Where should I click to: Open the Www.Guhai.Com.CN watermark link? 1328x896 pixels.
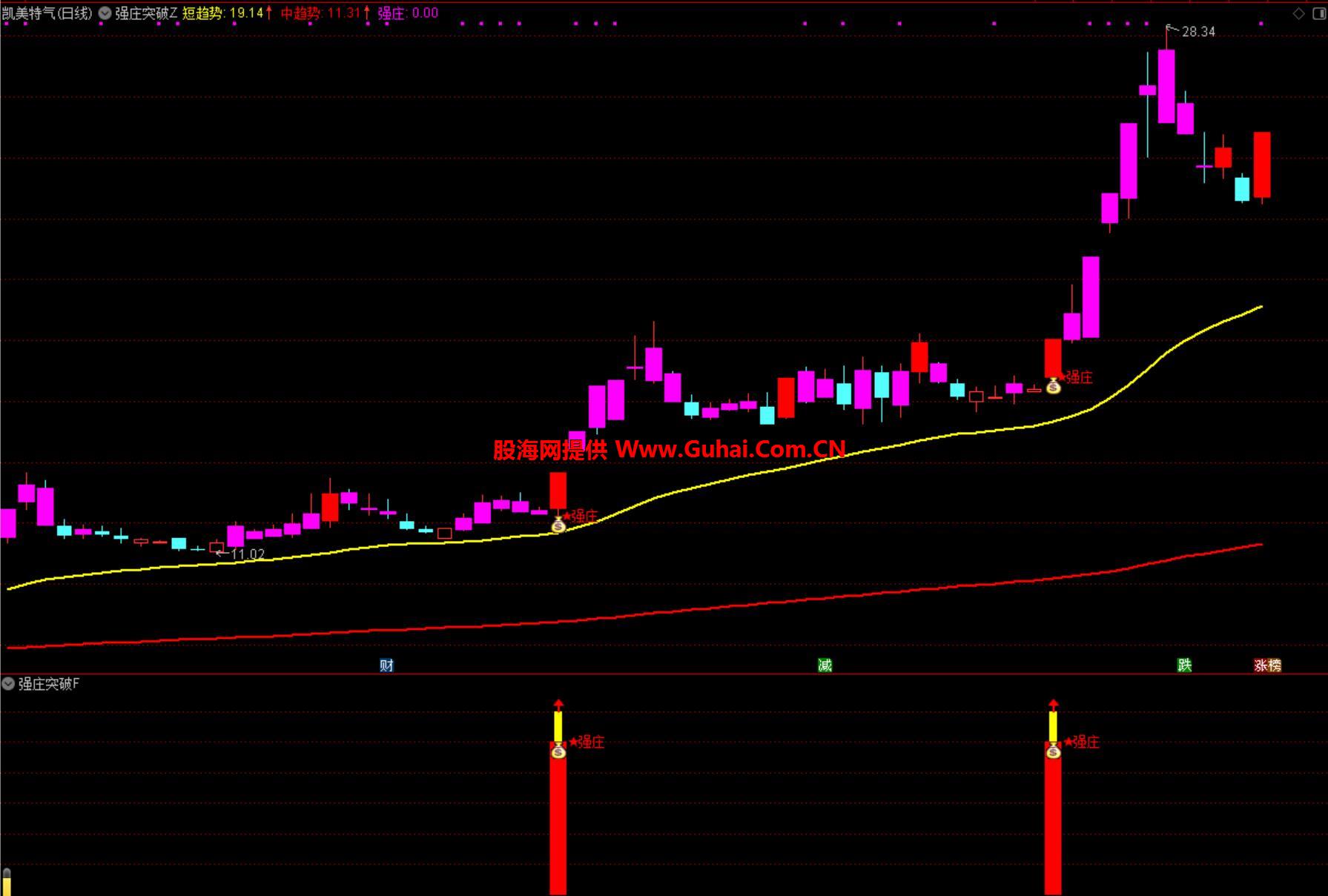point(730,449)
